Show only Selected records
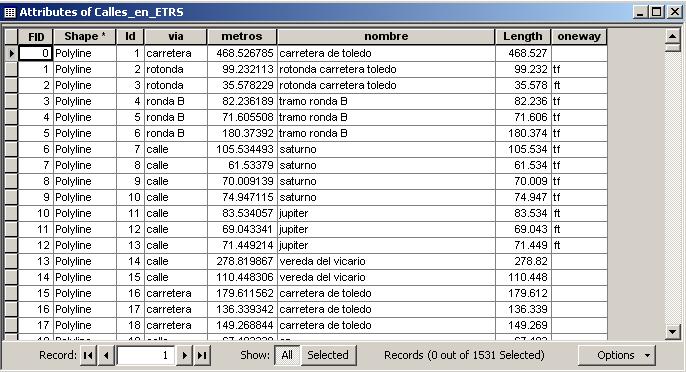 click(x=328, y=355)
